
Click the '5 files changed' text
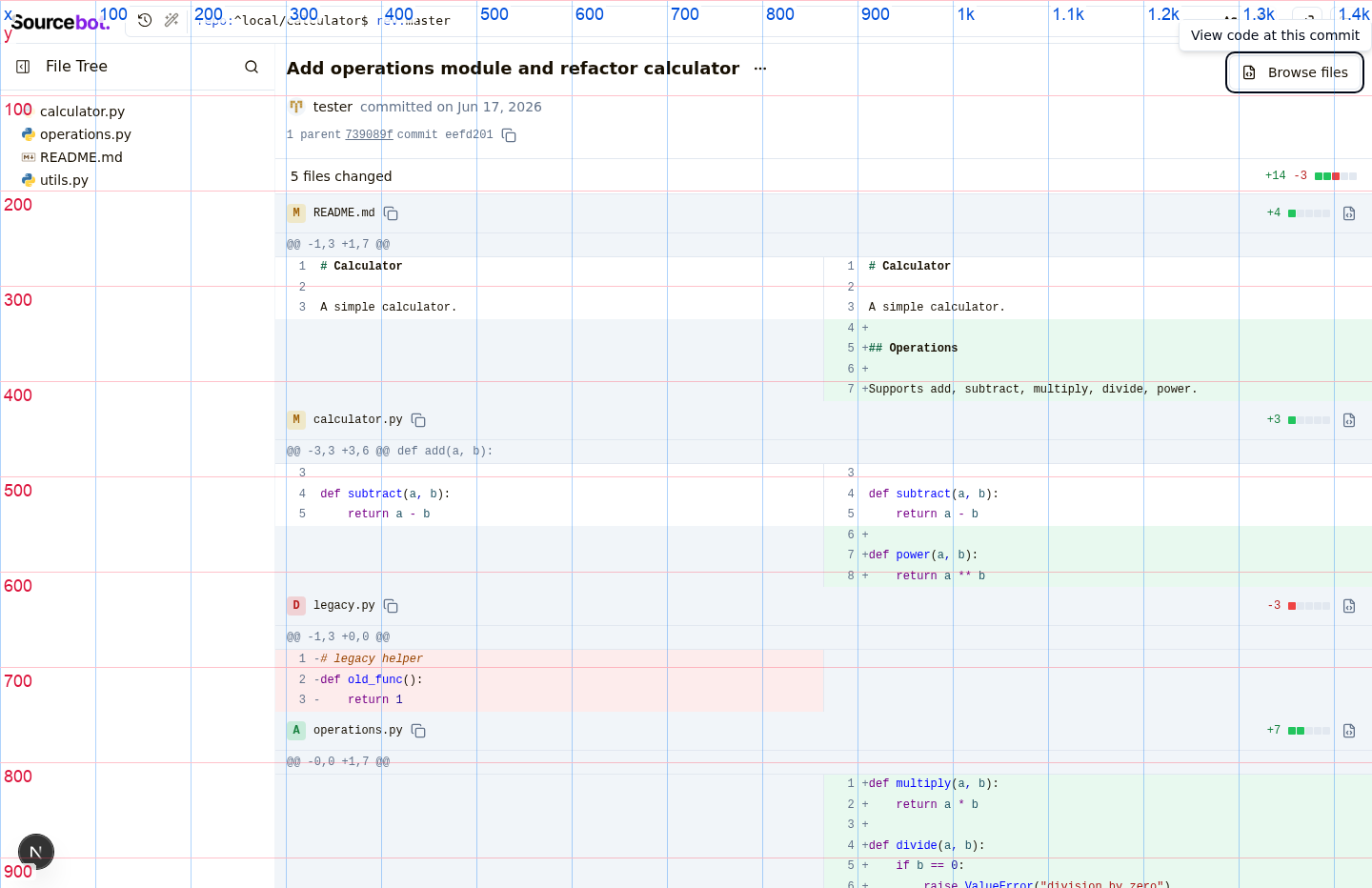(341, 176)
